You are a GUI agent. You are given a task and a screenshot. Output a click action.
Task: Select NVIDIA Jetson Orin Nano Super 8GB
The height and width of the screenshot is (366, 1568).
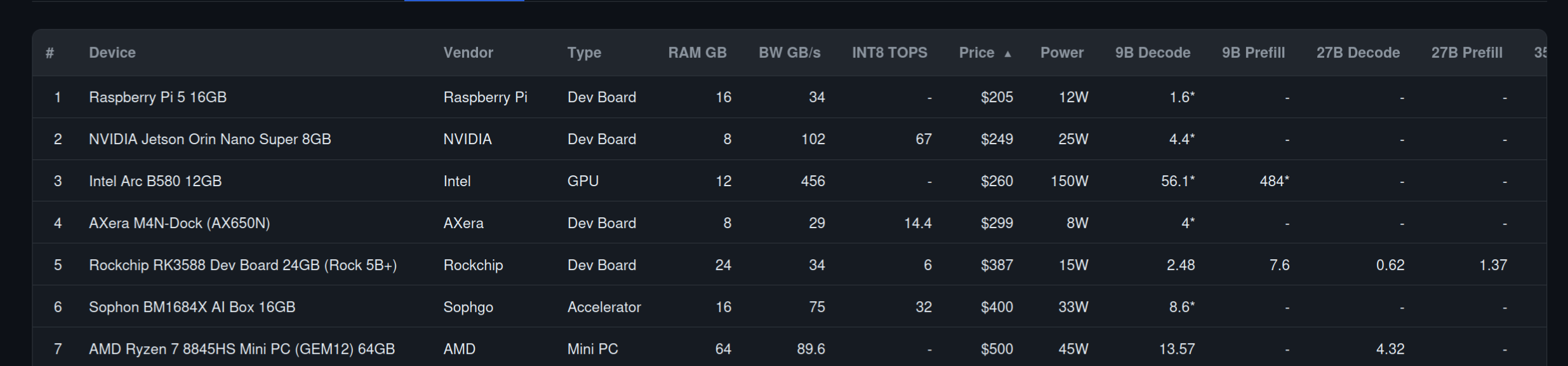tap(209, 139)
